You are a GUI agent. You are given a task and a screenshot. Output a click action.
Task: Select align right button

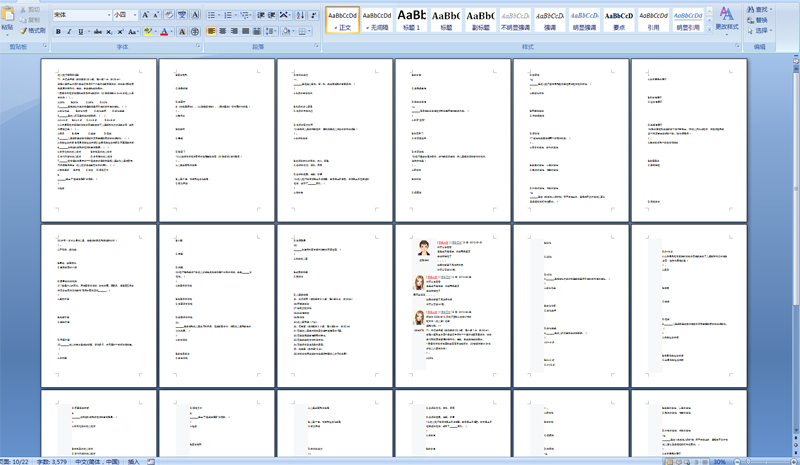coord(234,32)
